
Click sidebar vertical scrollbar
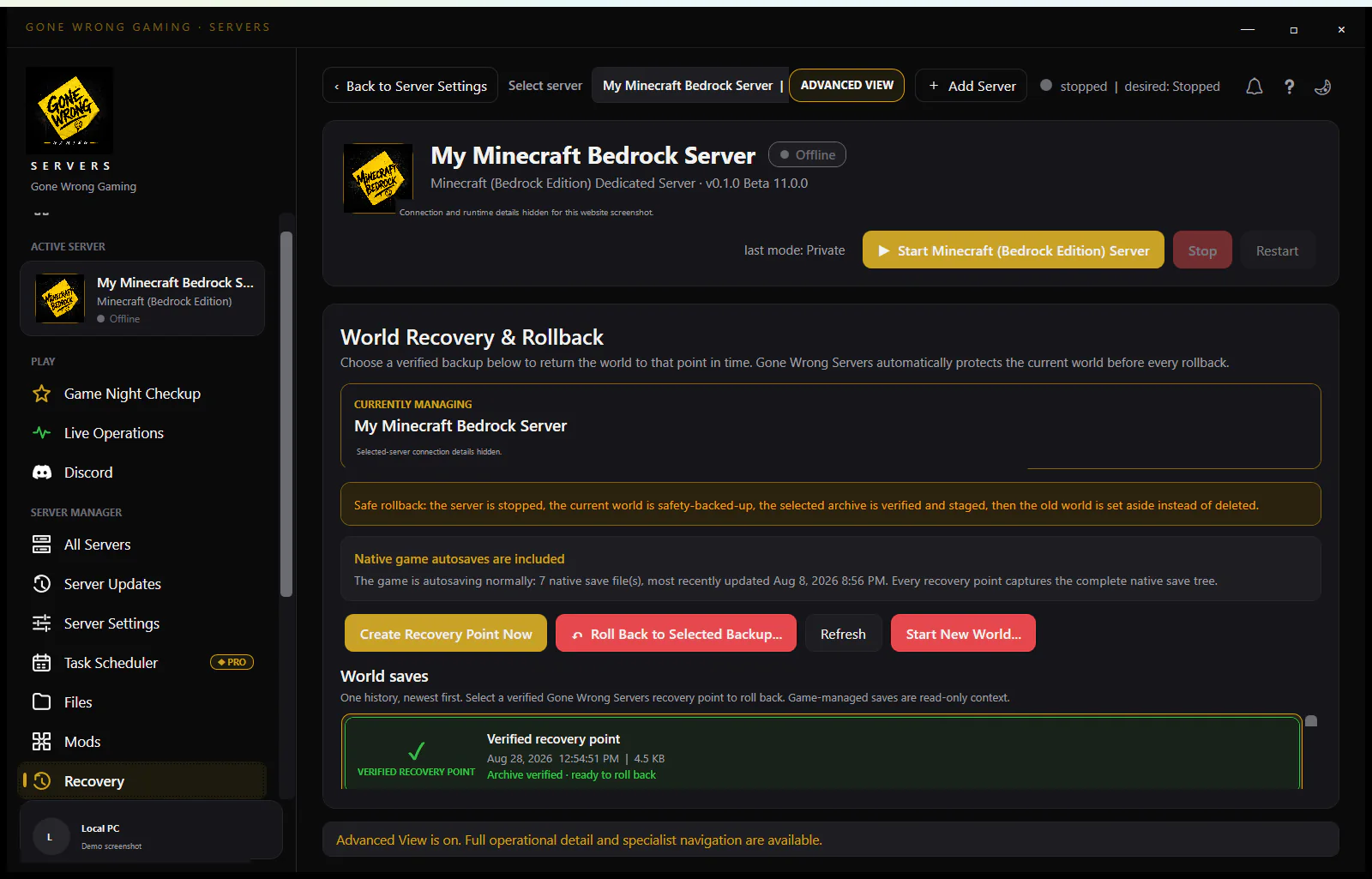pos(286,413)
